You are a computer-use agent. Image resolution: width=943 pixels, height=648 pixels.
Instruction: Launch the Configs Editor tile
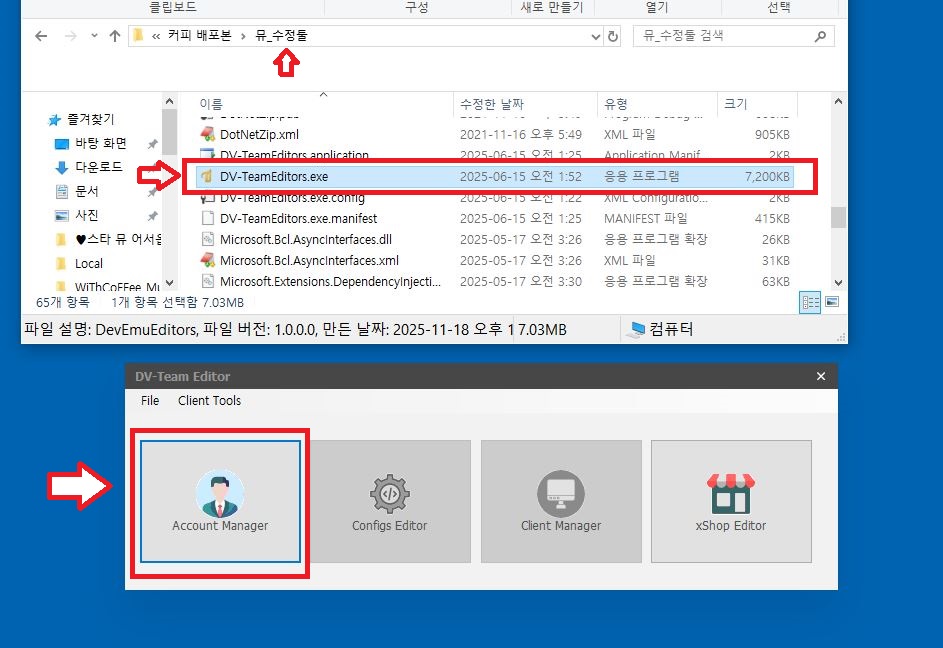[x=390, y=501]
